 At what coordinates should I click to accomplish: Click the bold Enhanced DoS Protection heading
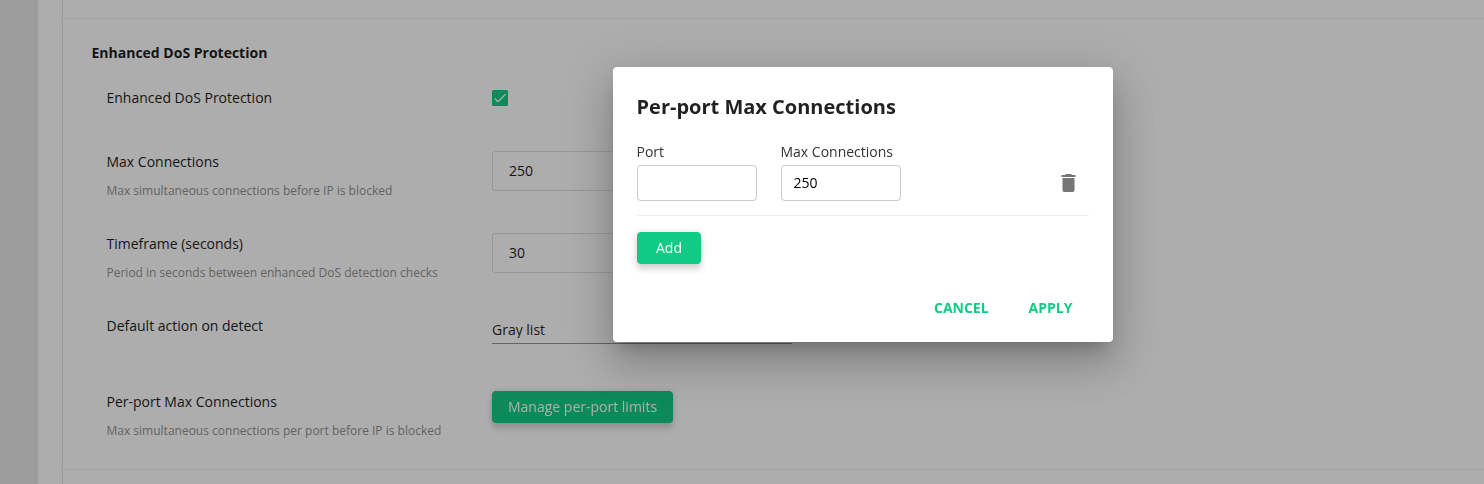click(x=179, y=53)
